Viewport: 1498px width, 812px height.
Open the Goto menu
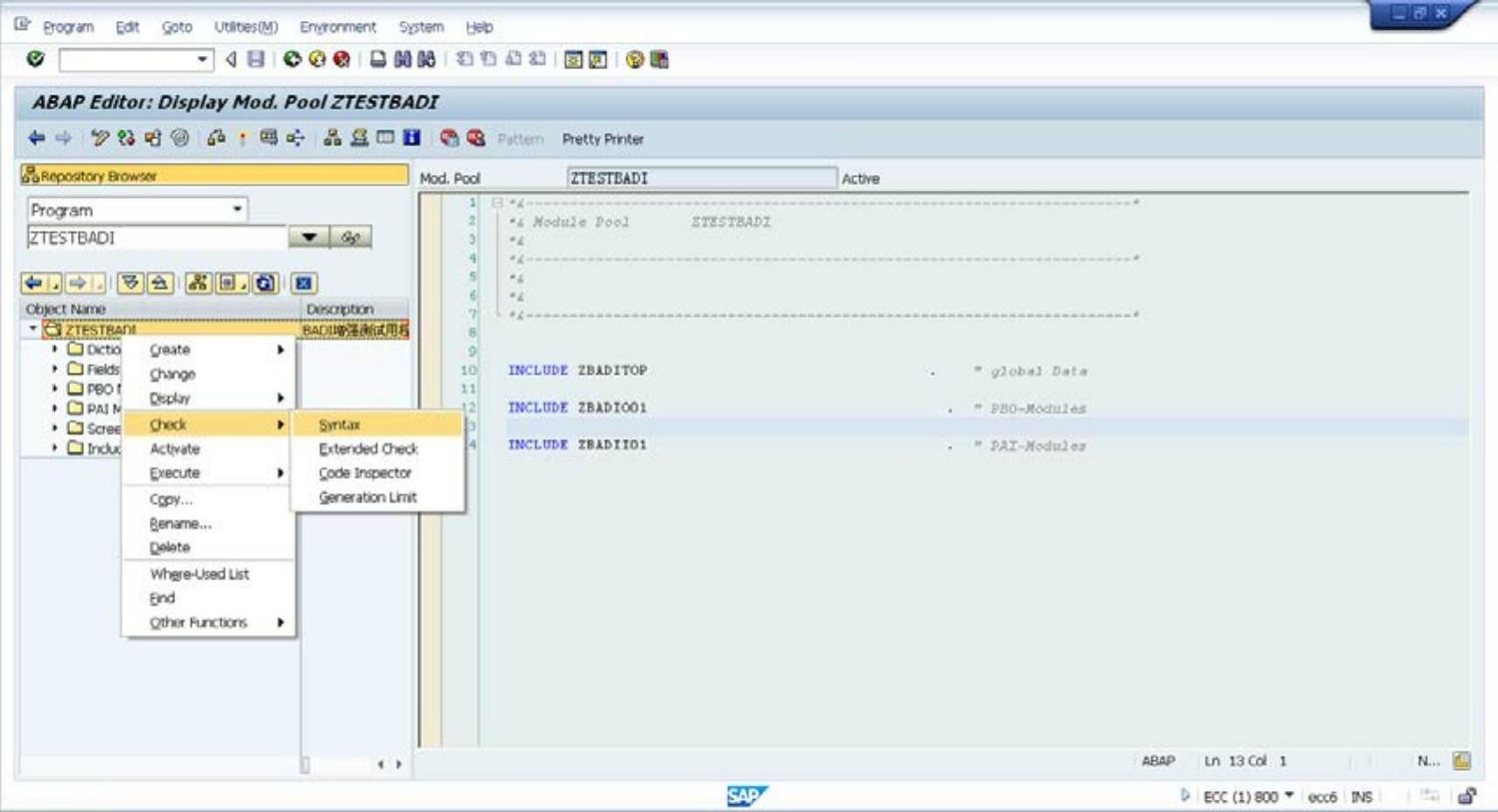pos(177,27)
